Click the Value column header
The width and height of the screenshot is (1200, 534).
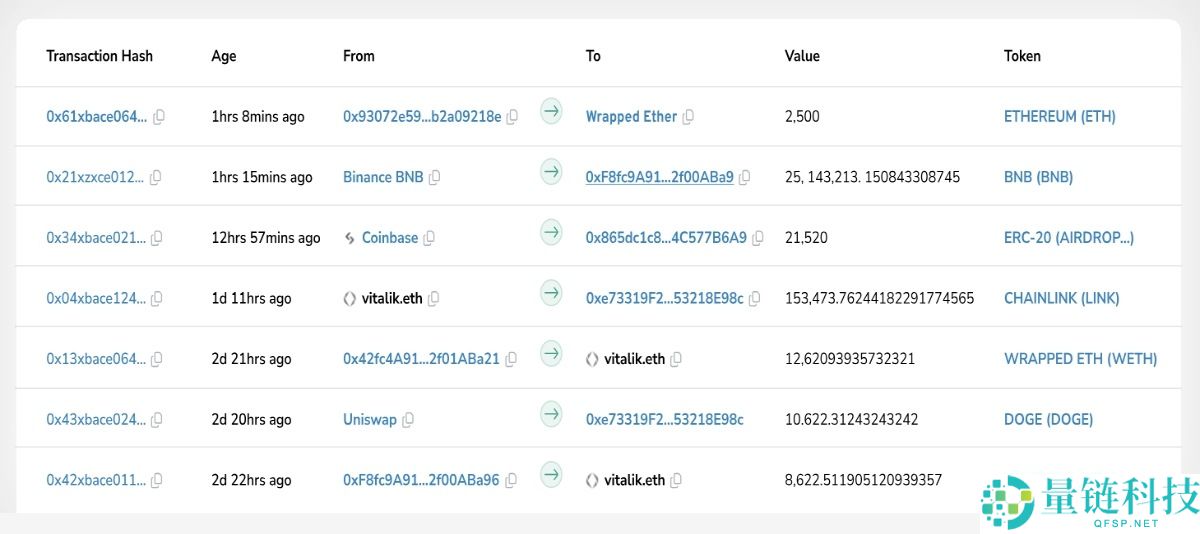802,56
